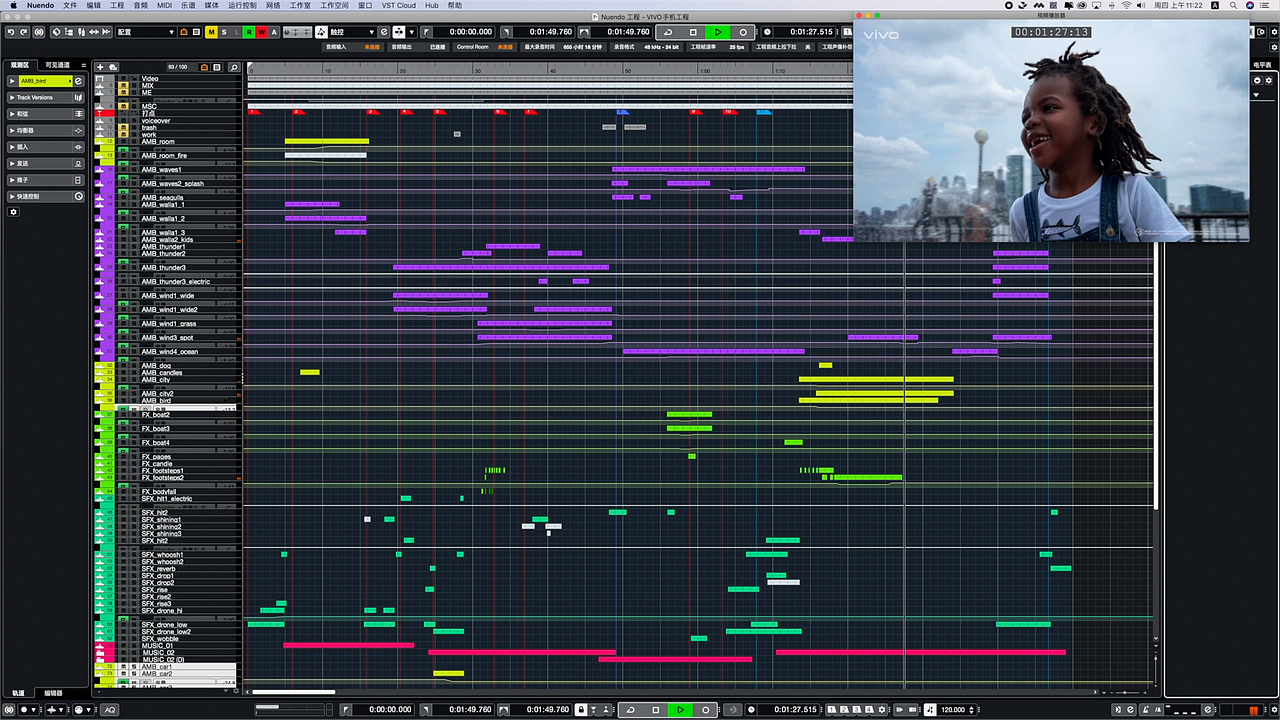Screen dimensions: 1280x720
Task: Click the inspector options menu icon beside 可见通道
Action: pyautogui.click(x=82, y=65)
